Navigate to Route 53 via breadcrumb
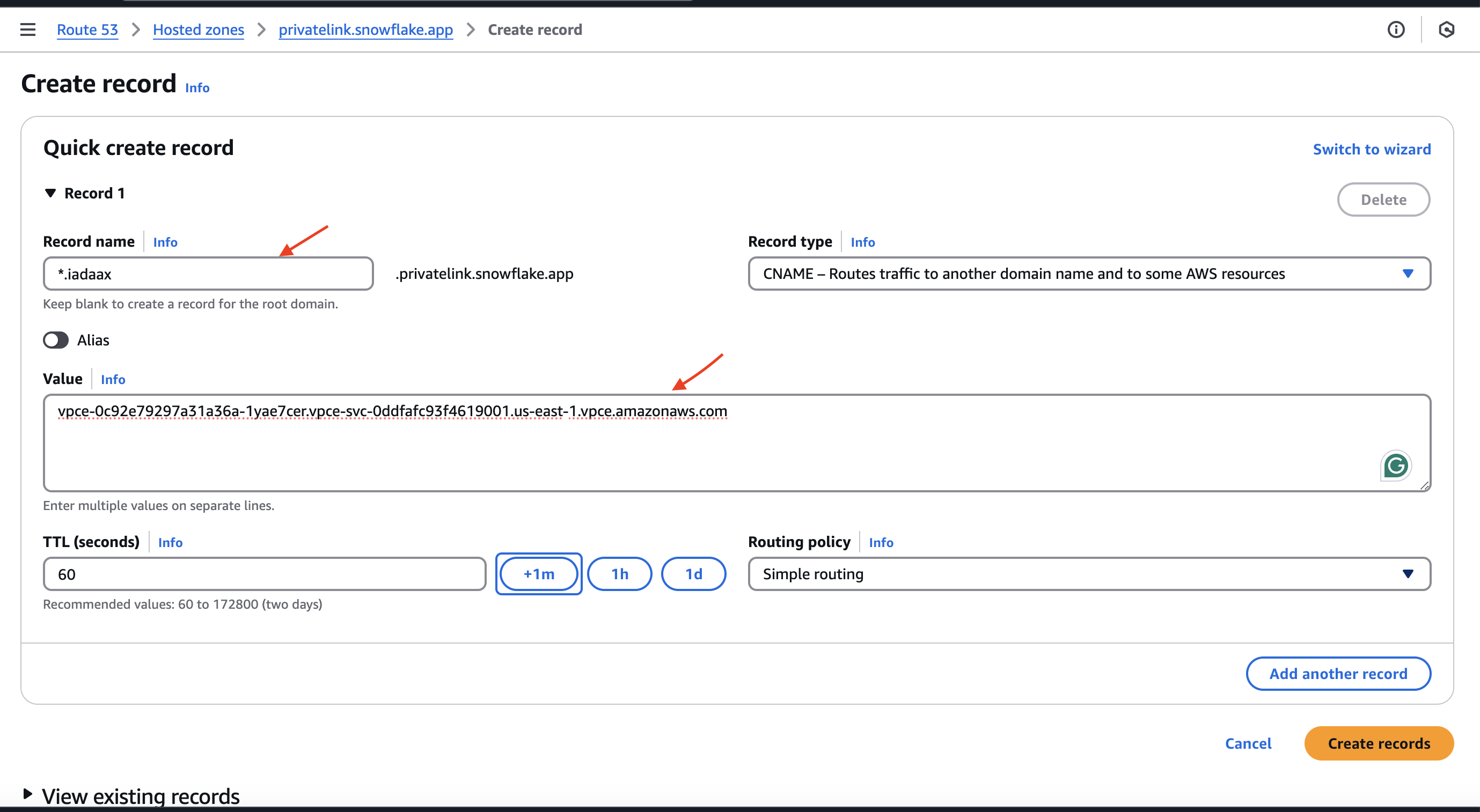Image resolution: width=1480 pixels, height=812 pixels. pyautogui.click(x=87, y=29)
